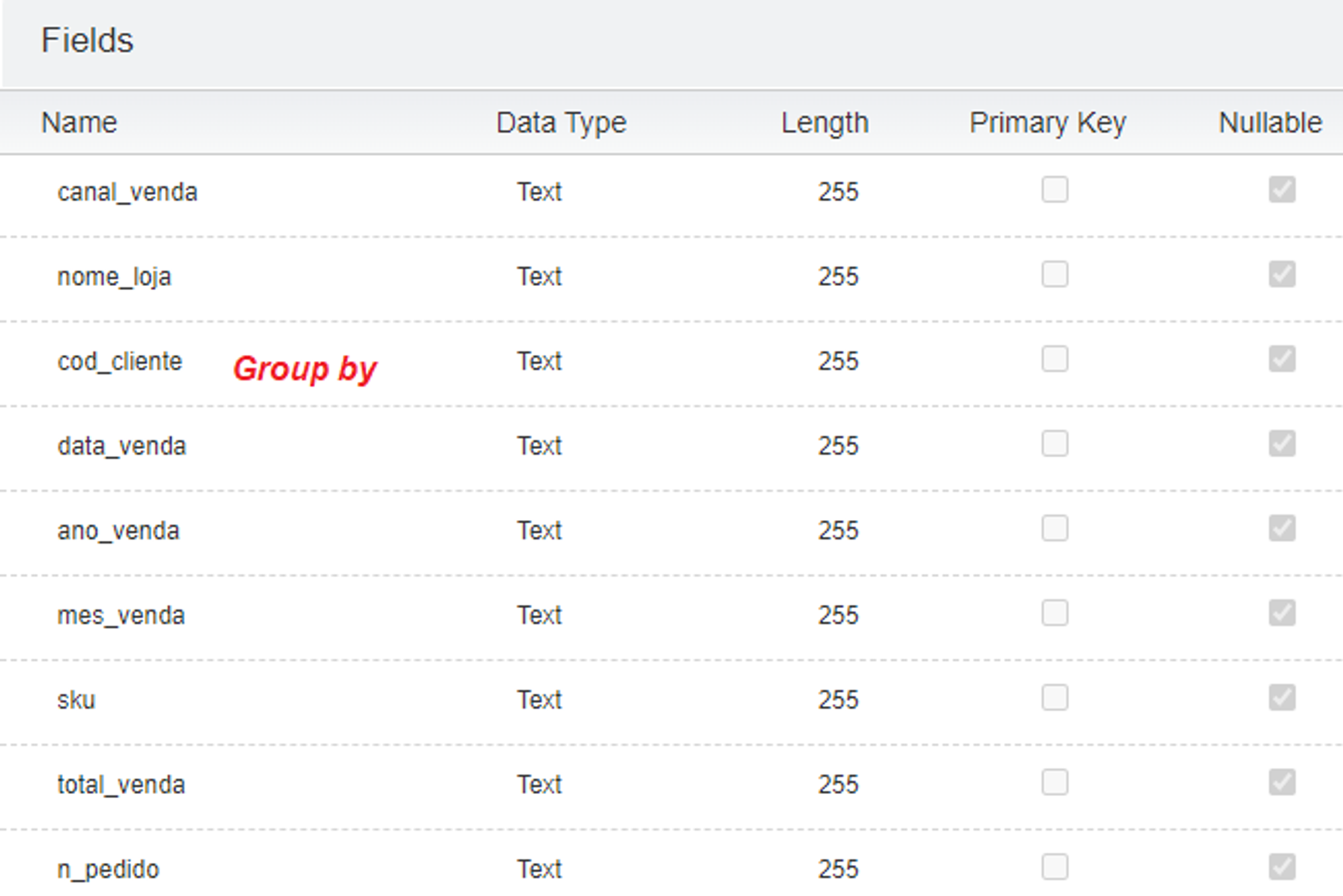Toggle Primary Key for sku field
Screen dimensions: 1343x896
[1054, 698]
